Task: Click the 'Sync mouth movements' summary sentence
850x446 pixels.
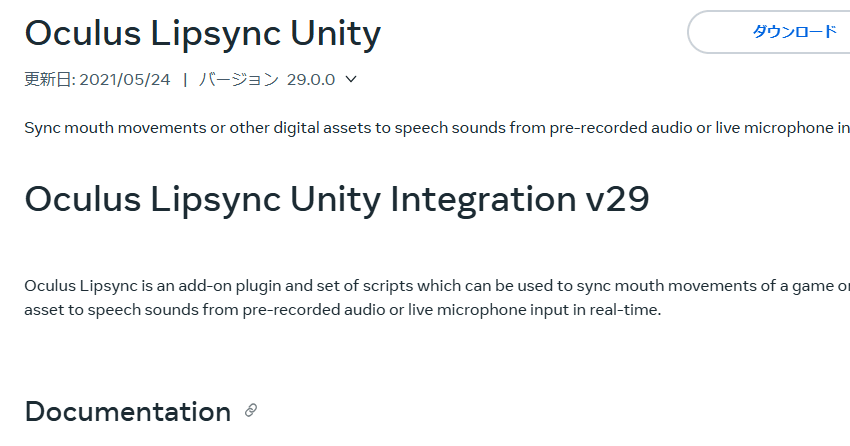Action: coord(437,128)
